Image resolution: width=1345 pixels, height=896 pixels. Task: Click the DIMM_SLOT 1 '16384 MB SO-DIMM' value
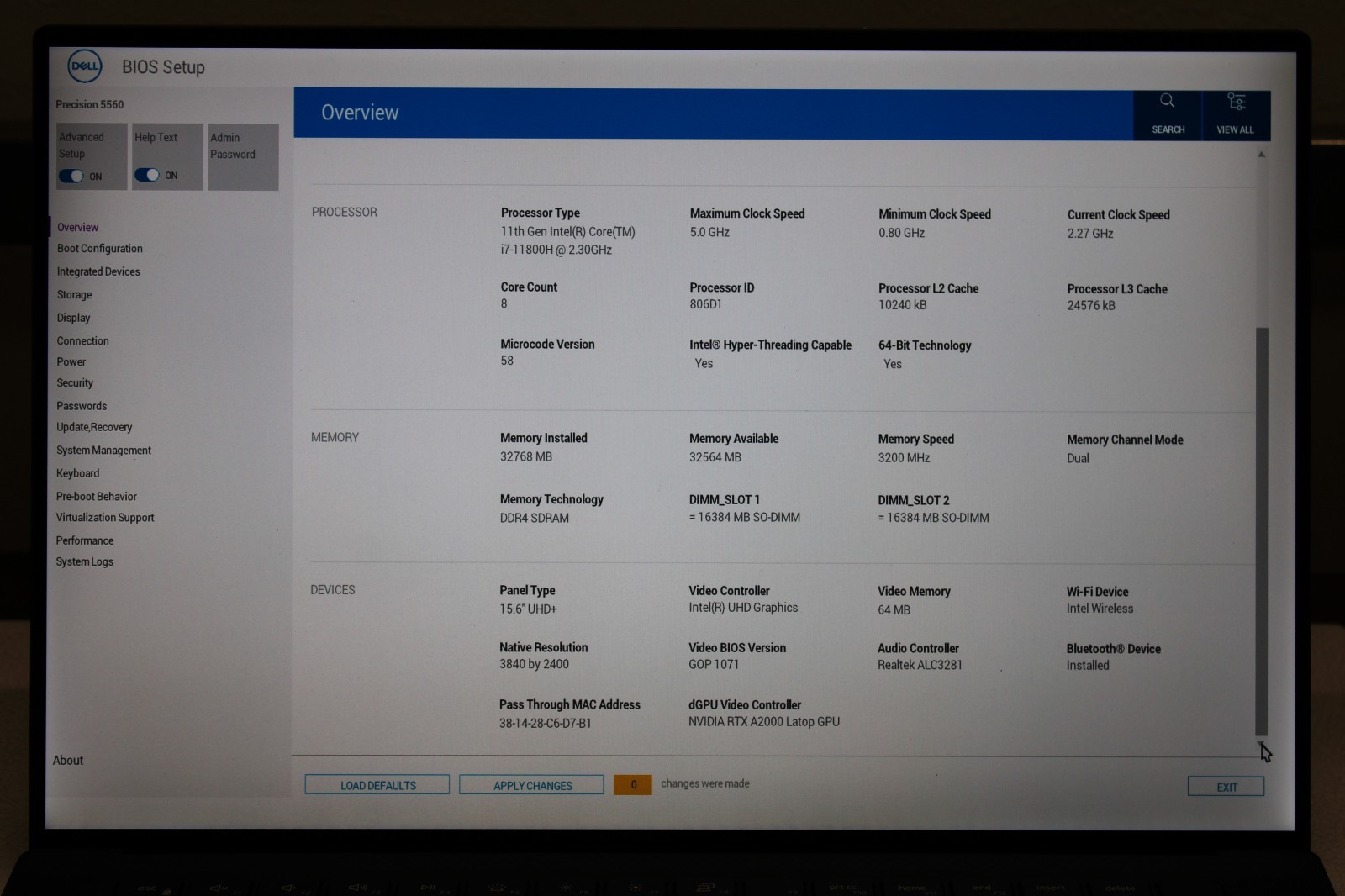point(745,518)
